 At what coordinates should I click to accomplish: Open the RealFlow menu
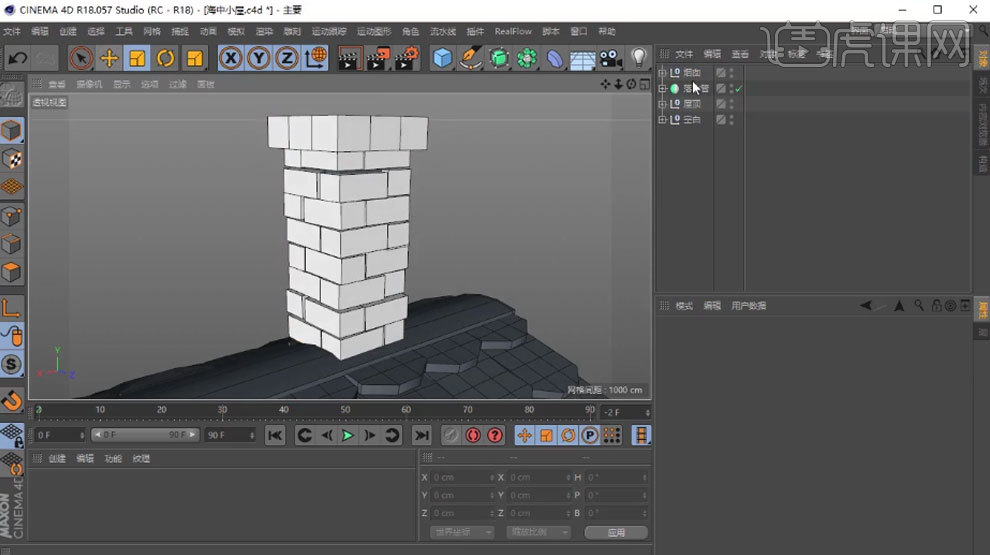(x=512, y=31)
